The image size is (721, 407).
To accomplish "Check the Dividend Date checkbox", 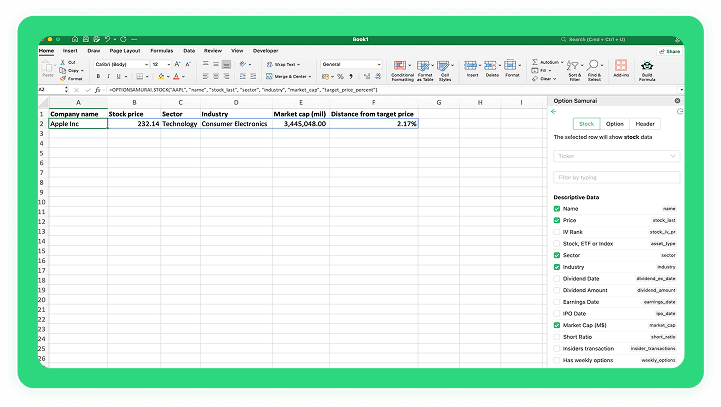I will (557, 279).
